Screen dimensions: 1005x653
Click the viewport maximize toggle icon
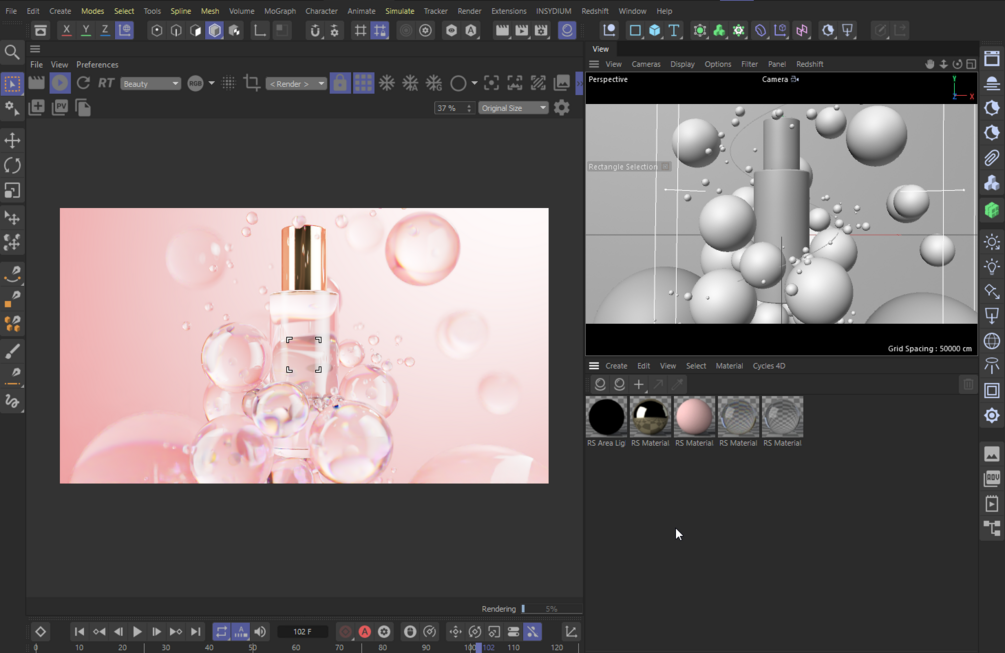(x=972, y=64)
